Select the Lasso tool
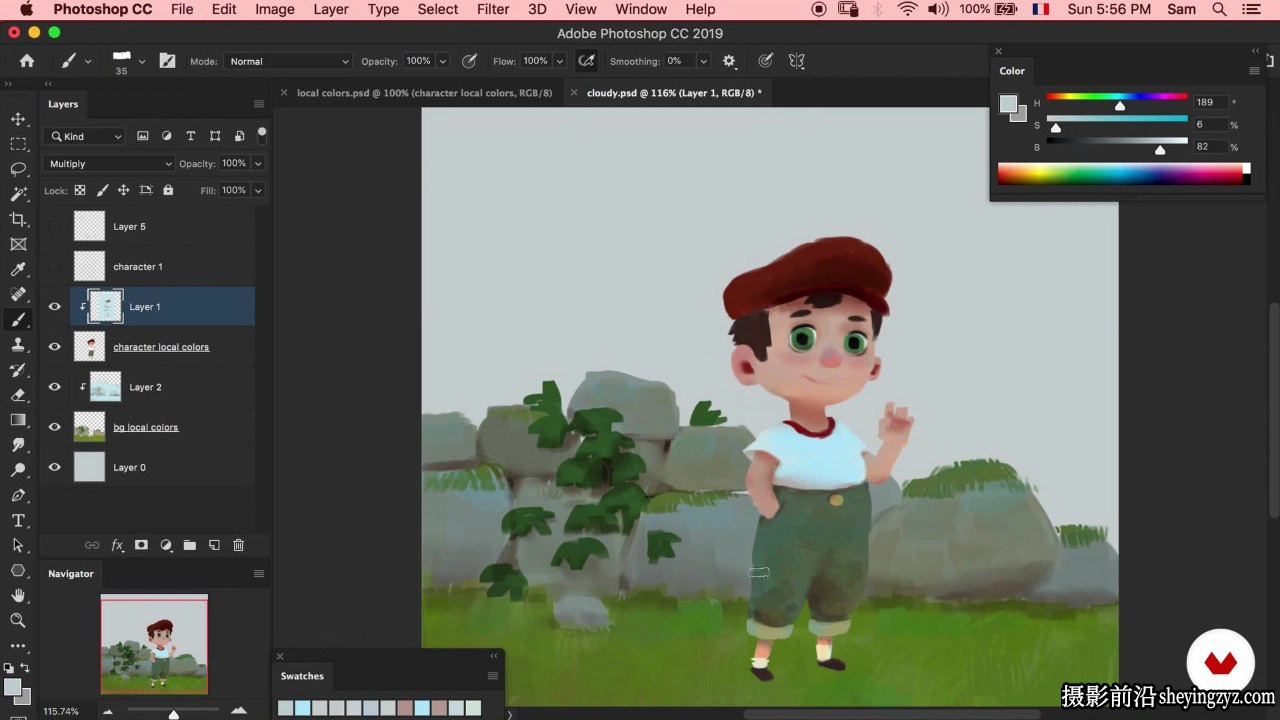The height and width of the screenshot is (720, 1280). coord(18,169)
